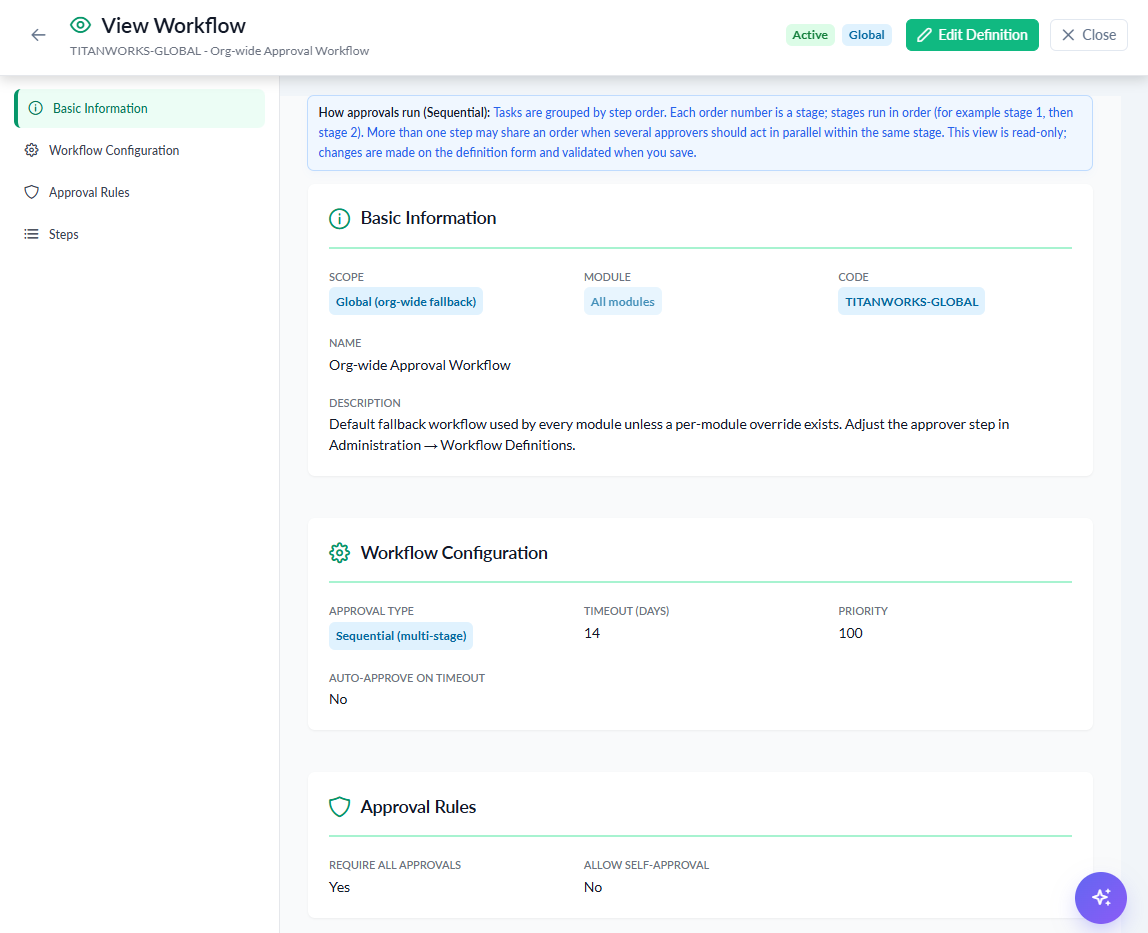Click the eye icon beside View Workflow
Screen dimensions: 1148x933
coord(81,26)
